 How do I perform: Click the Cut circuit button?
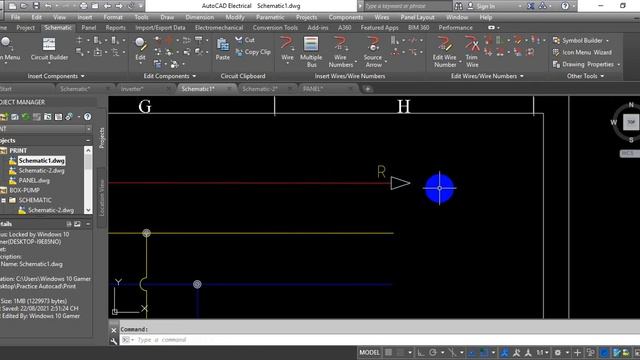point(245,40)
